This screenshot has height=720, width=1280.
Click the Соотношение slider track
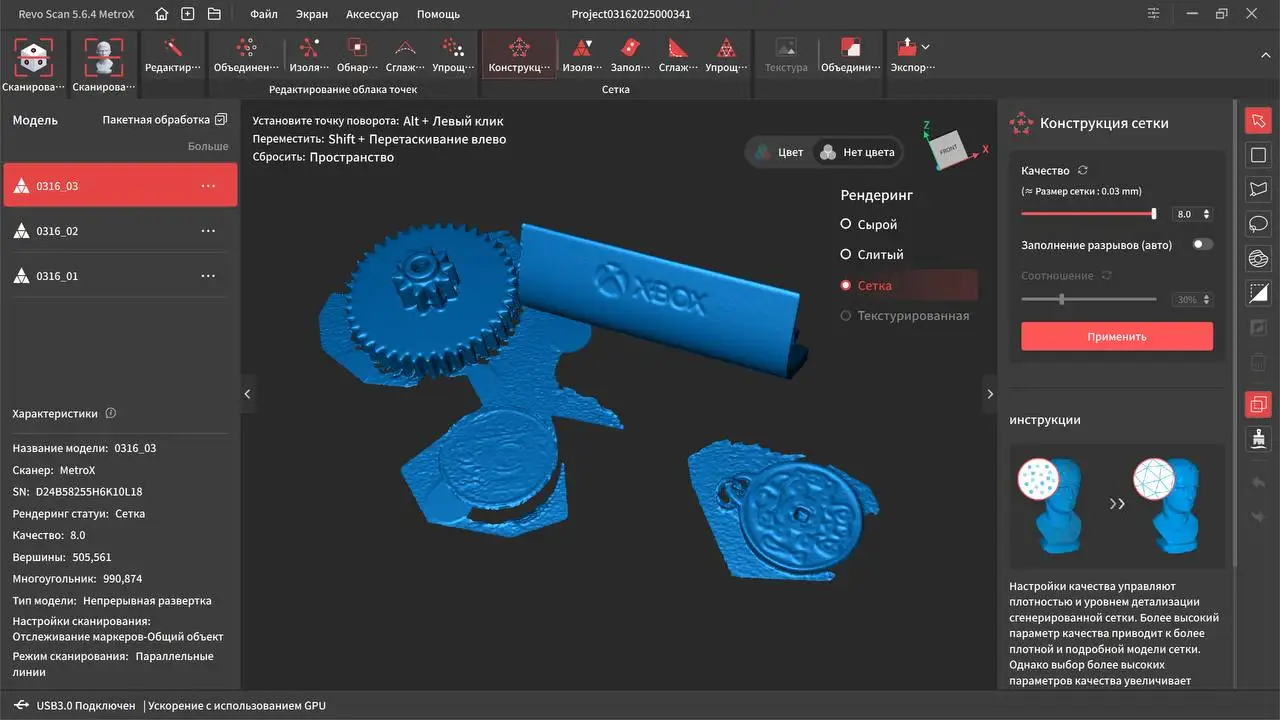pyautogui.click(x=1088, y=299)
